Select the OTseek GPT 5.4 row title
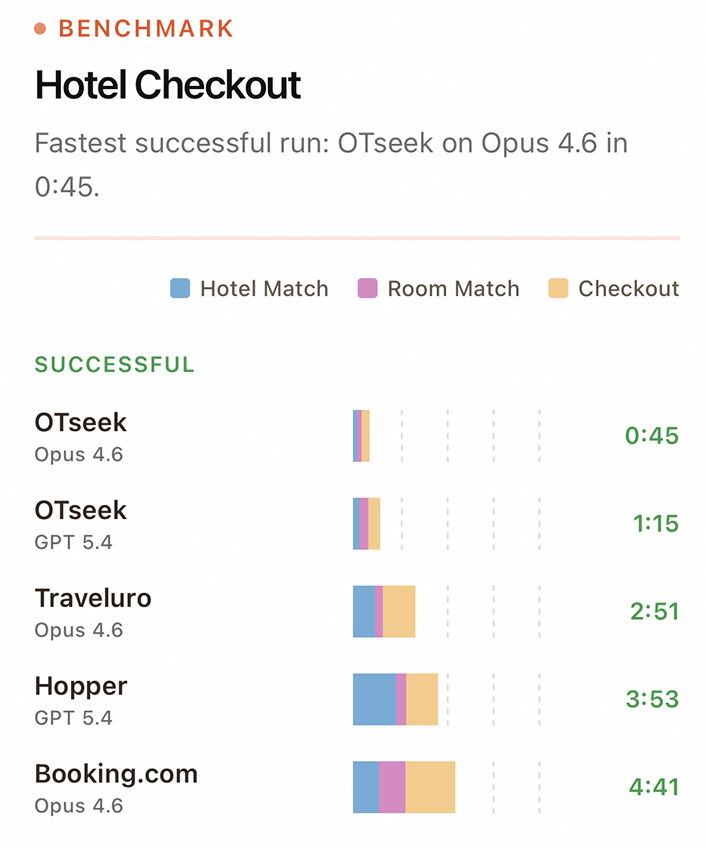The width and height of the screenshot is (706, 848). [81, 511]
